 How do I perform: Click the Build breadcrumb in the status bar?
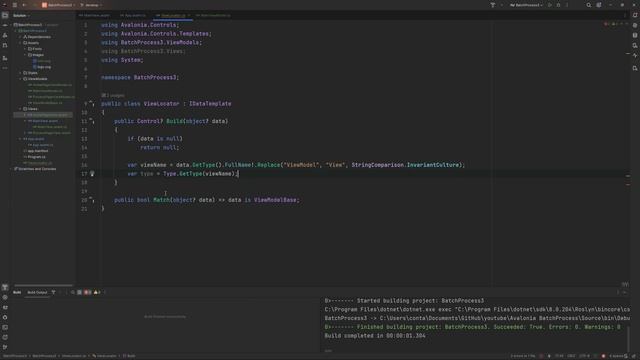(129, 356)
